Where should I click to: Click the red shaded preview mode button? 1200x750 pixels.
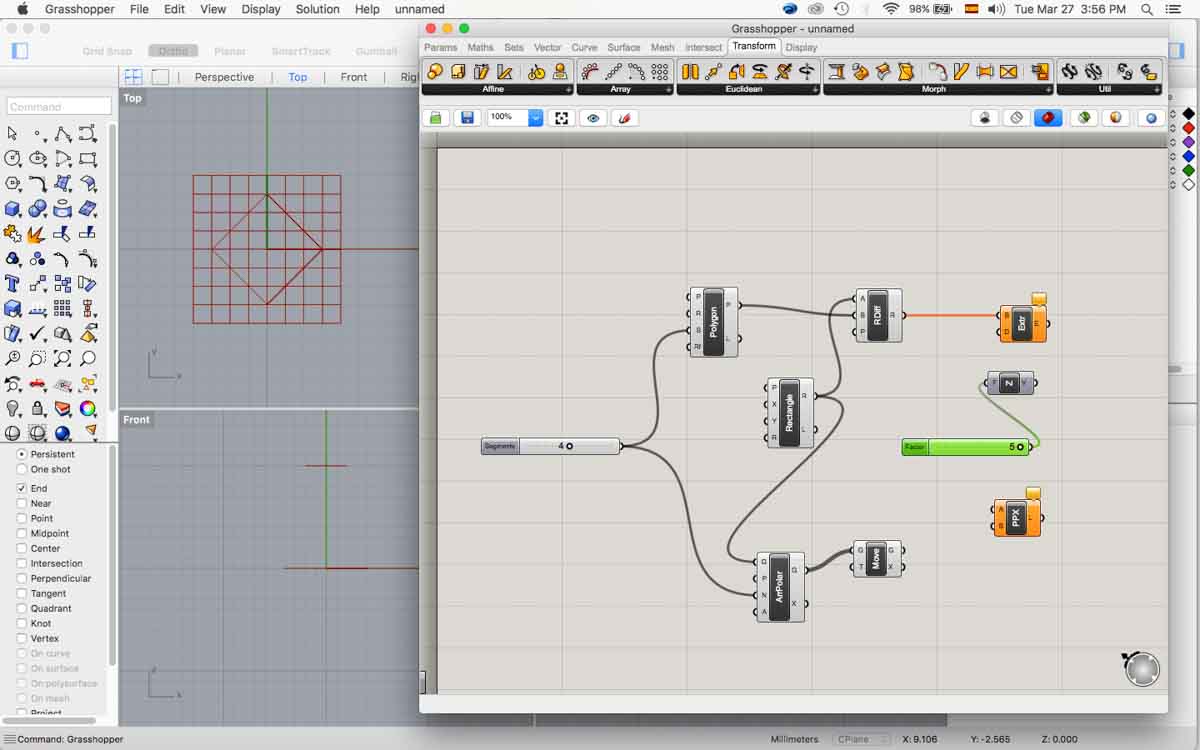tap(1047, 118)
